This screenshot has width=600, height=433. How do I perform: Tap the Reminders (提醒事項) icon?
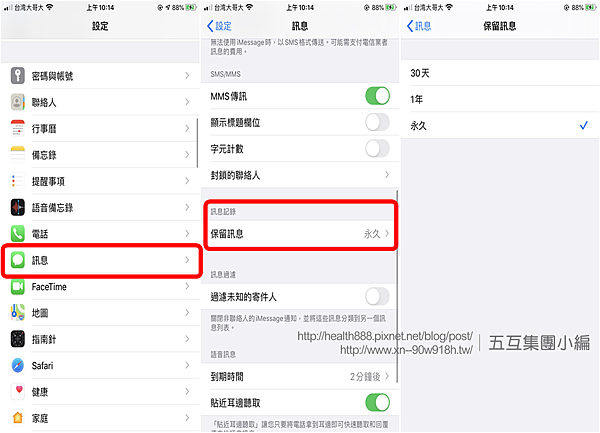point(18,181)
